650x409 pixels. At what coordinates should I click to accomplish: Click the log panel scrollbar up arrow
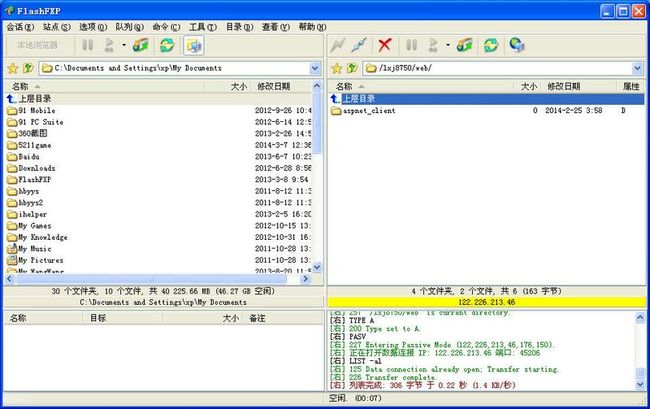(x=640, y=318)
